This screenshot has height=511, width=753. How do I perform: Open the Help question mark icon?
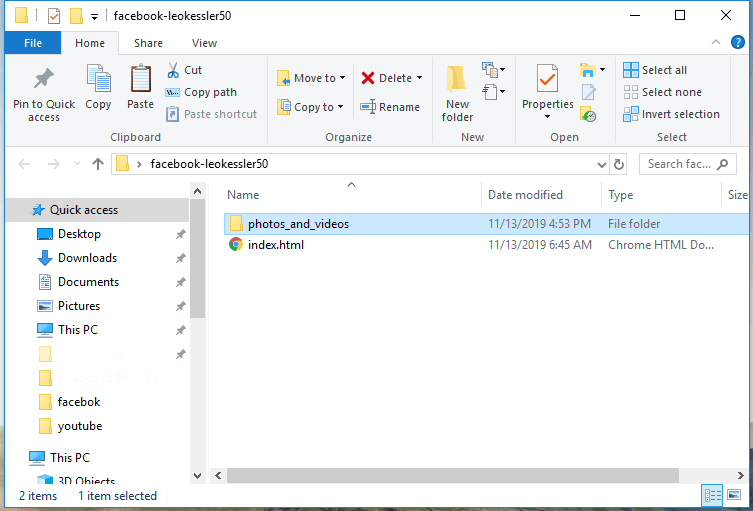(738, 42)
